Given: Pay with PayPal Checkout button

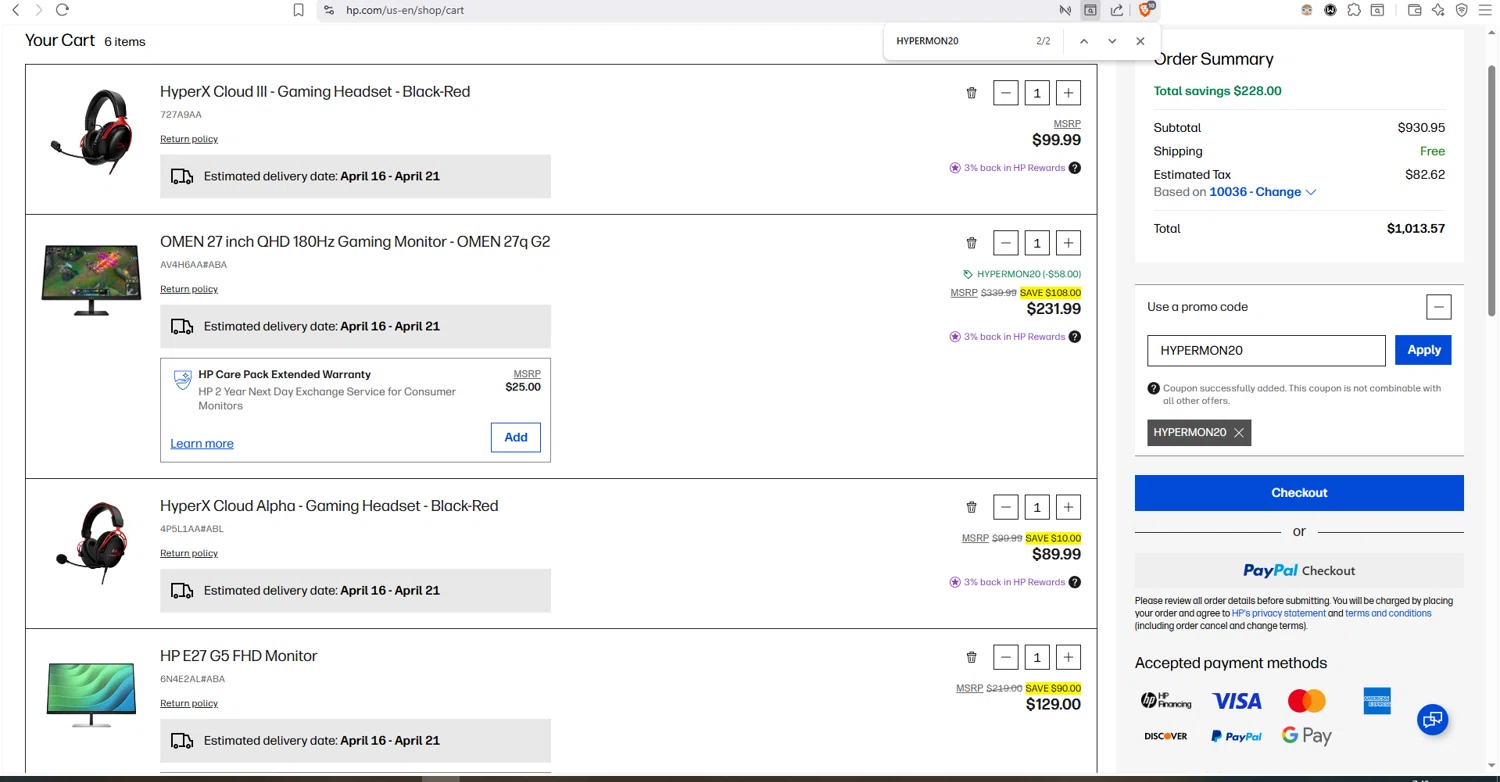Looking at the screenshot, I should tap(1299, 570).
